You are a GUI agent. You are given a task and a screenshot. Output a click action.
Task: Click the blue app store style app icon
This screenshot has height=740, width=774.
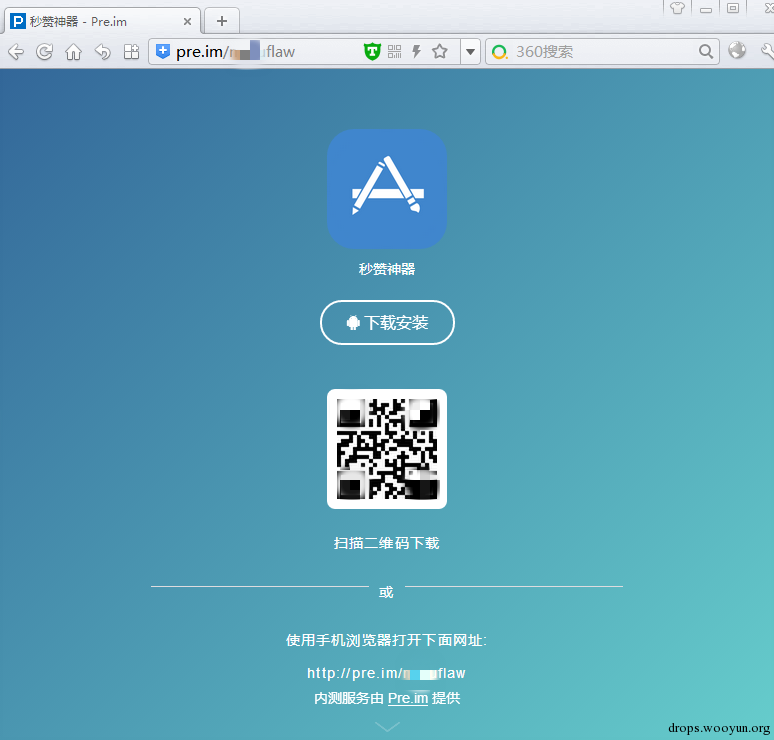[x=387, y=189]
